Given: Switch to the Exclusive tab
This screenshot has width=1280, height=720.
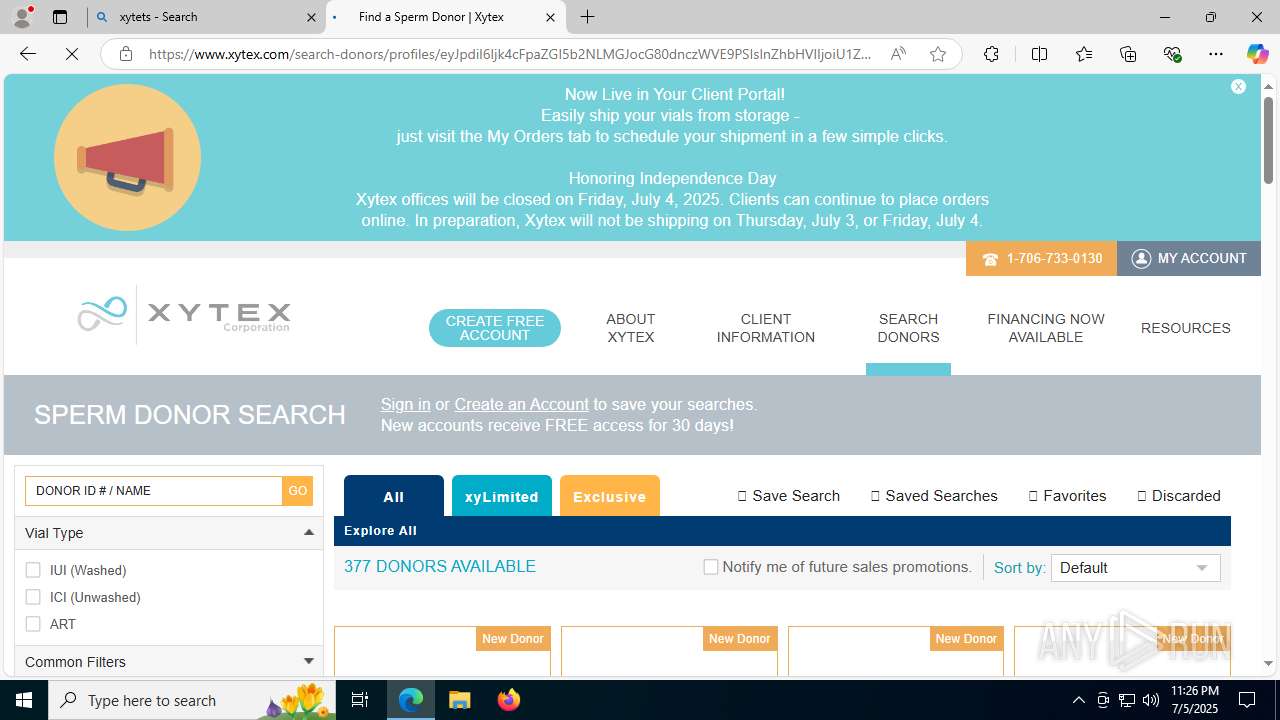Looking at the screenshot, I should point(610,496).
